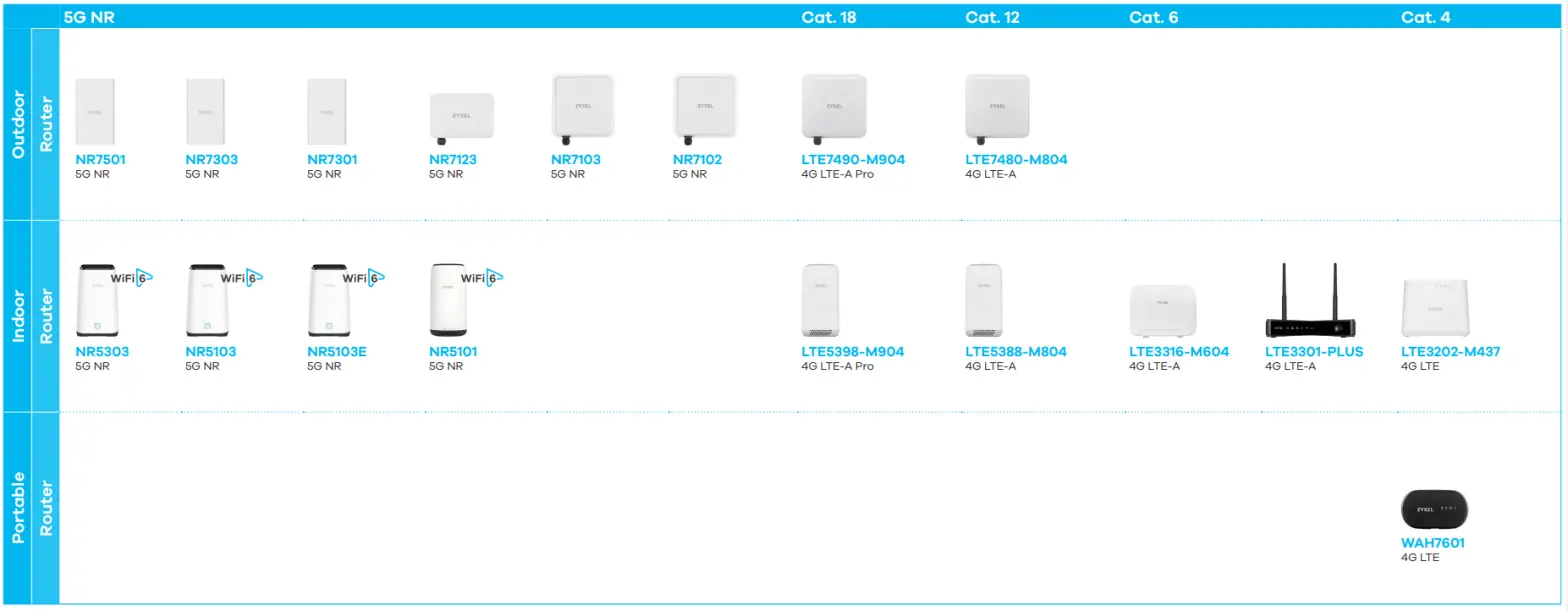Open the LTE7480-M804 model link
1568x611 pixels.
[1016, 159]
